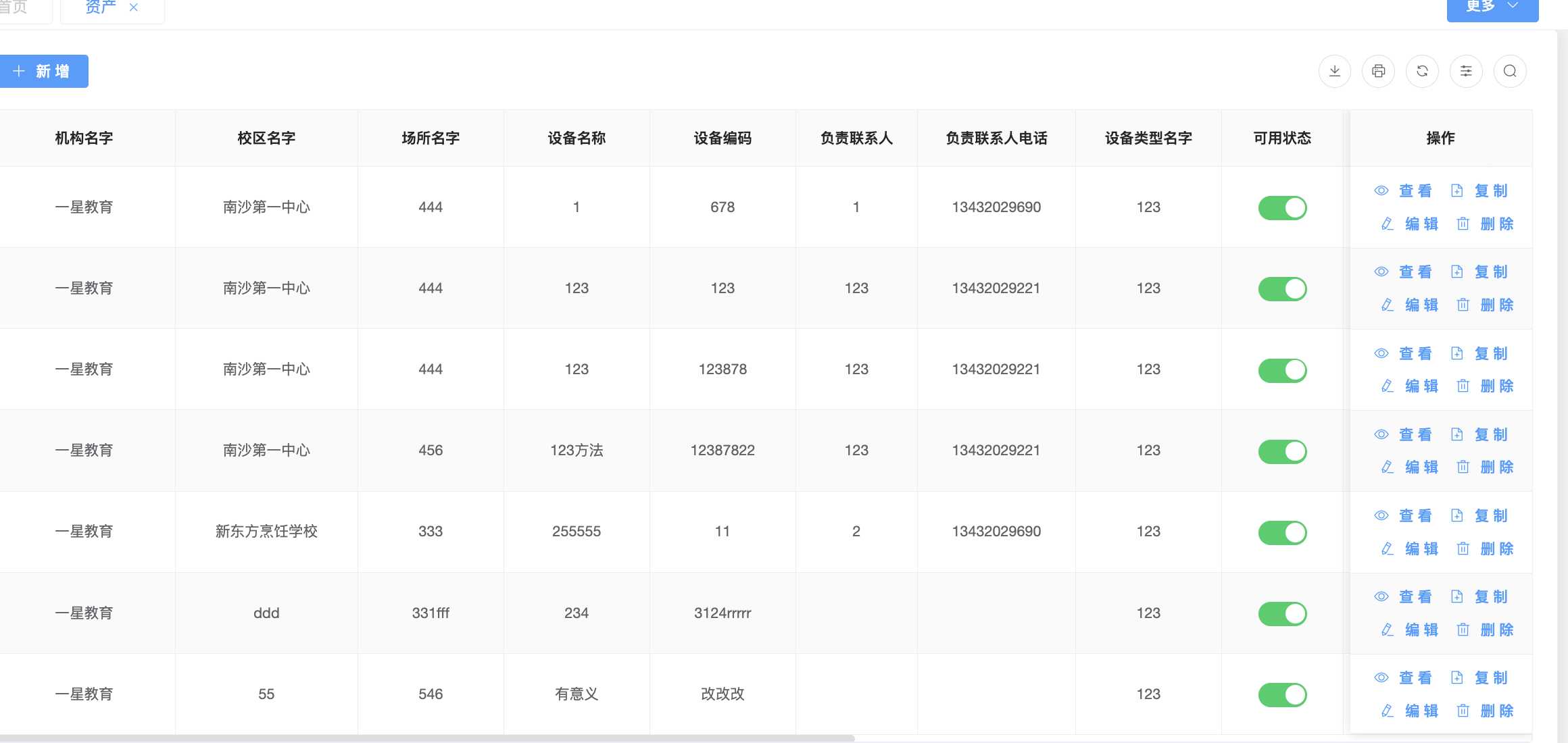The height and width of the screenshot is (743, 1568).
Task: Toggle availability for device code 678
Action: pos(1282,207)
